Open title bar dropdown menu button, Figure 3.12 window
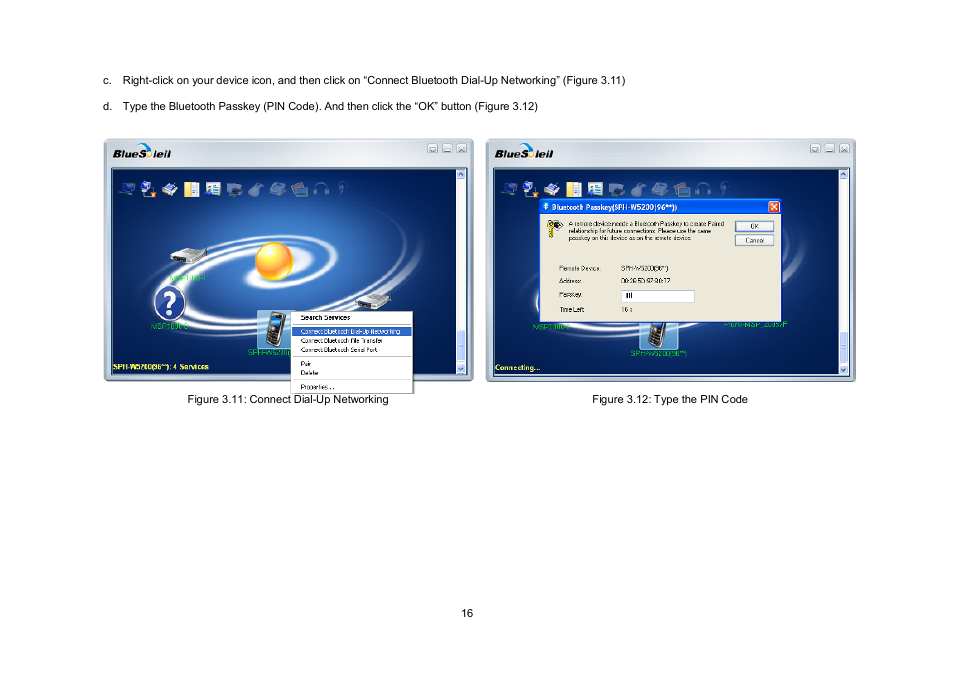 click(x=815, y=149)
